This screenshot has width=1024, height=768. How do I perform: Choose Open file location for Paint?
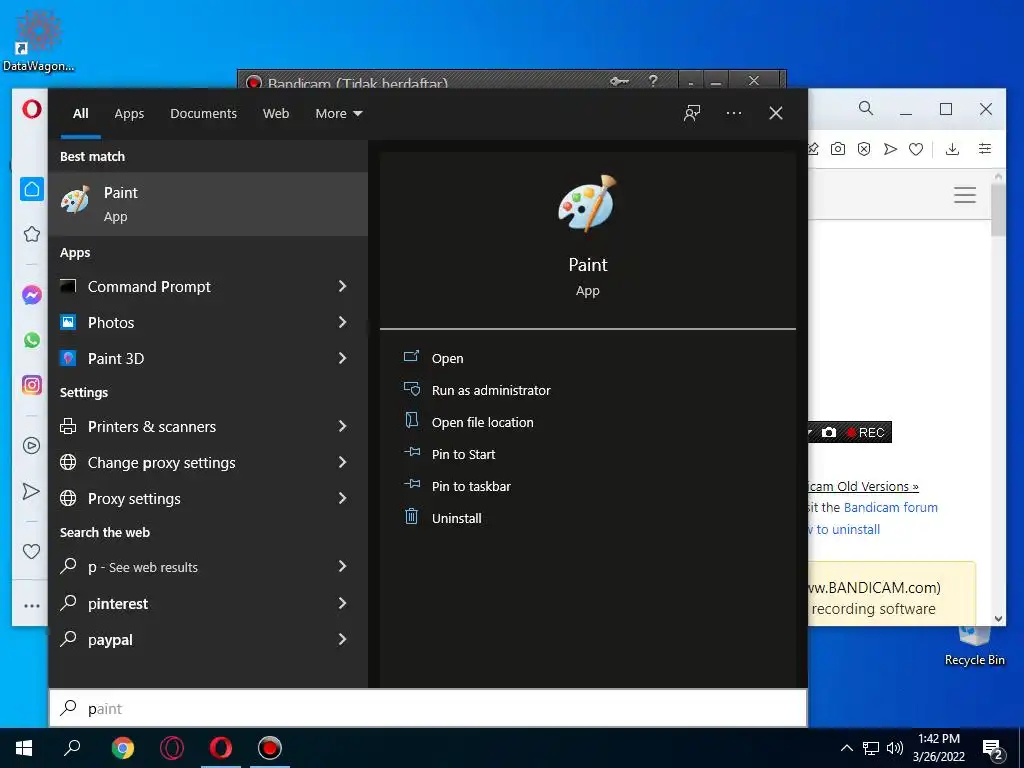(482, 423)
